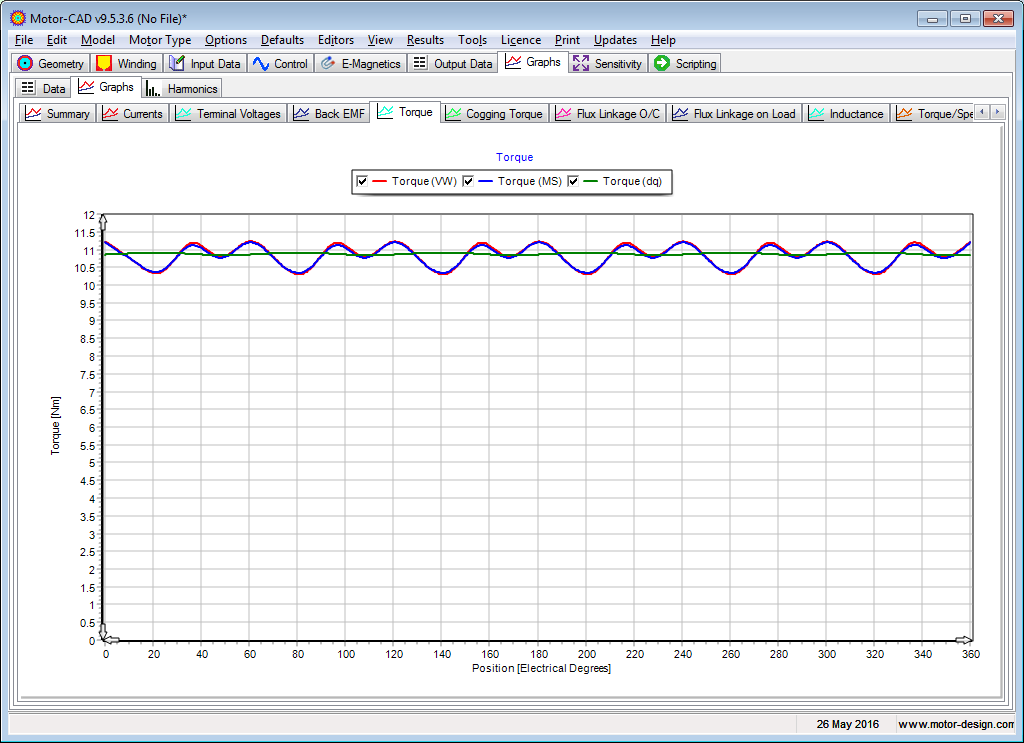Open the Results menu
1024x743 pixels.
[x=425, y=40]
